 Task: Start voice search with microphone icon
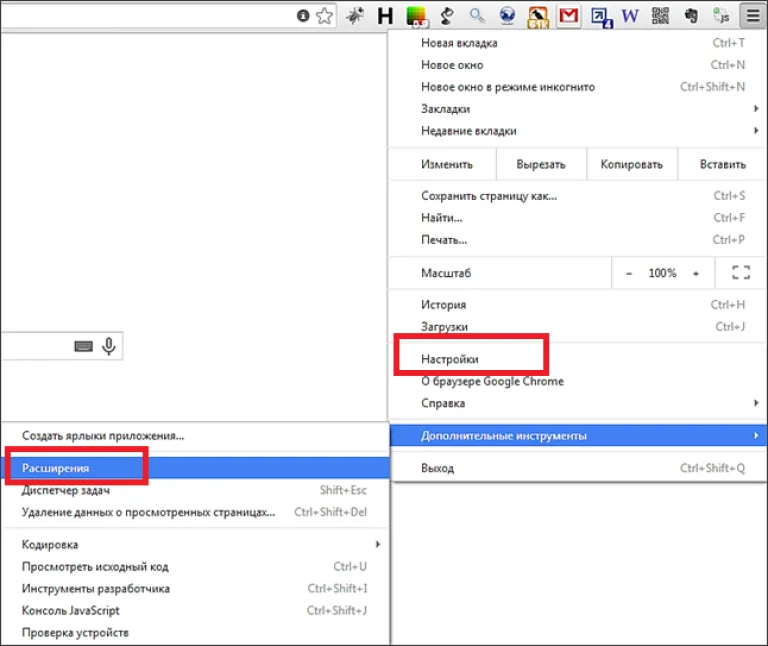[109, 346]
